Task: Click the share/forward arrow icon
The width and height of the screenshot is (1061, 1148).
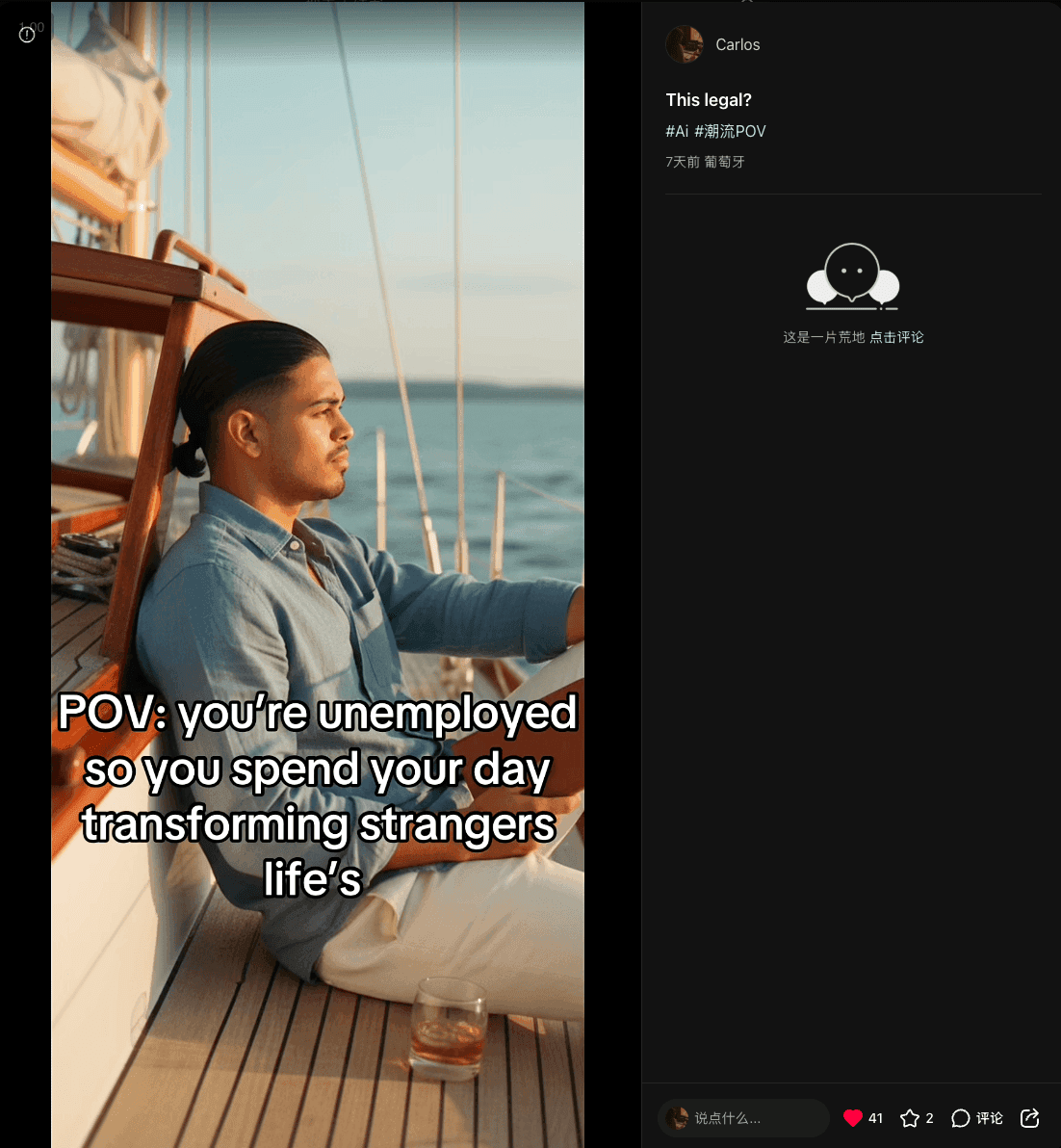Action: [x=1028, y=1118]
